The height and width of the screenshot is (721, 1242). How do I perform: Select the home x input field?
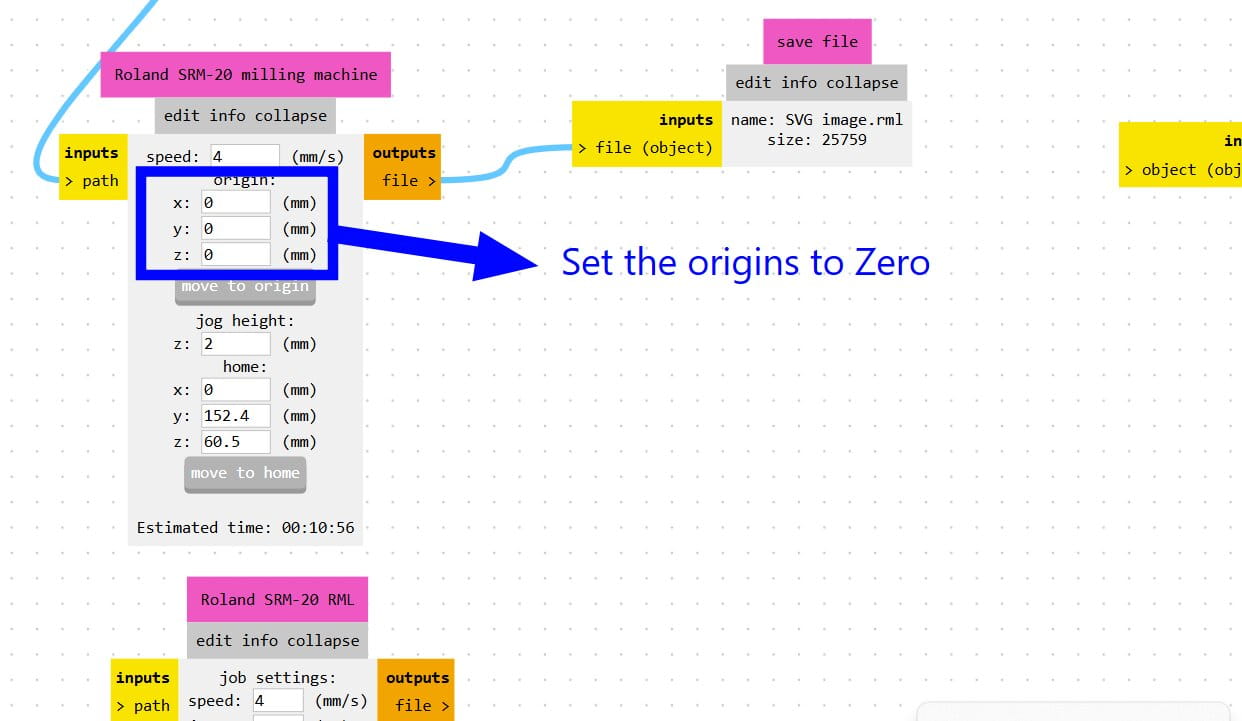coord(235,390)
